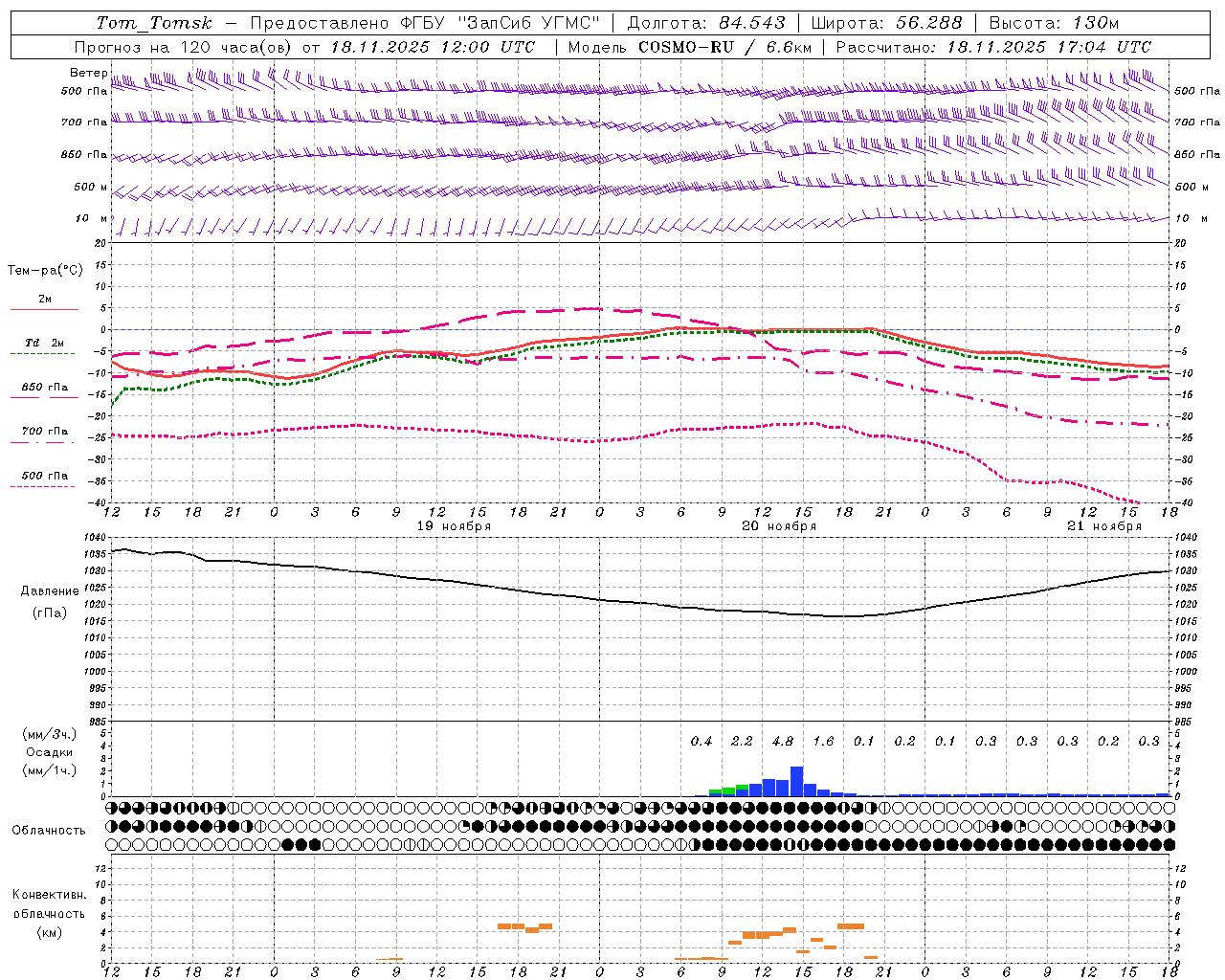This screenshot has height=980, width=1225.
Task: Click the Осадки precipitation label
Action: [49, 752]
